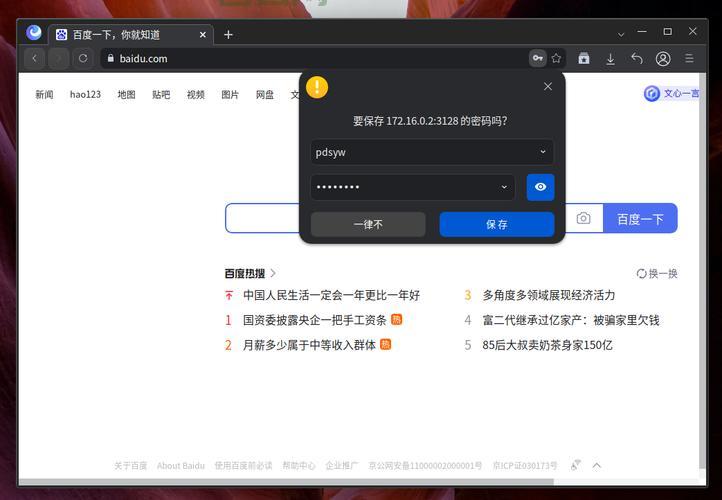Viewport: 722px width, 500px height.
Task: Open the 文心一言 icon link
Action: 671,93
